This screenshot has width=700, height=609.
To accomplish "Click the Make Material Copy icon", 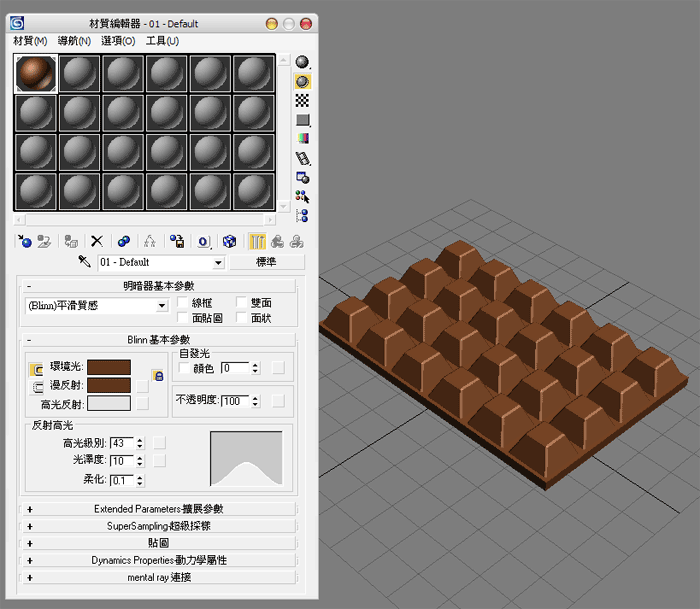I will point(124,242).
